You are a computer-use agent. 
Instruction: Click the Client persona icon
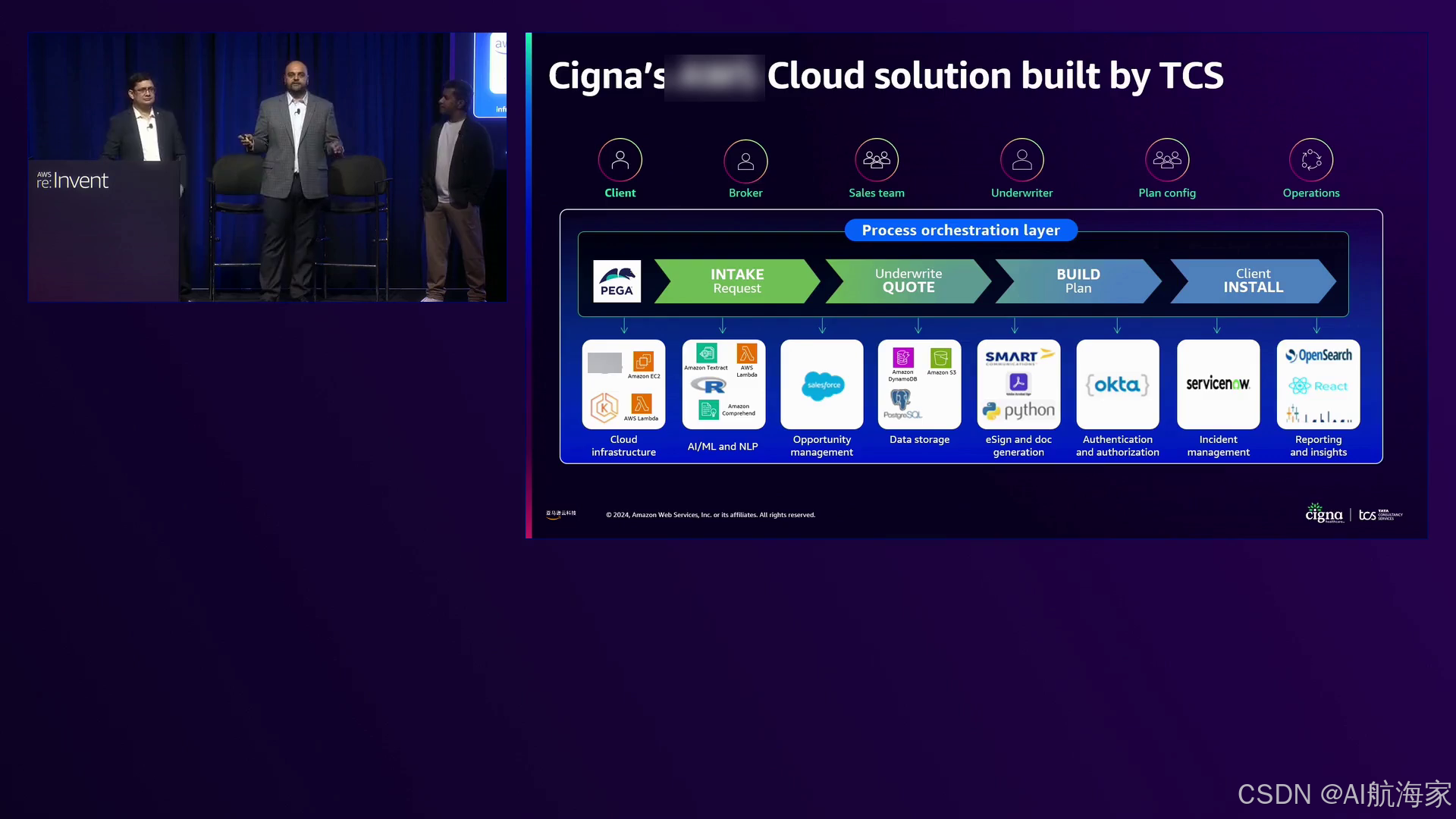point(620,160)
